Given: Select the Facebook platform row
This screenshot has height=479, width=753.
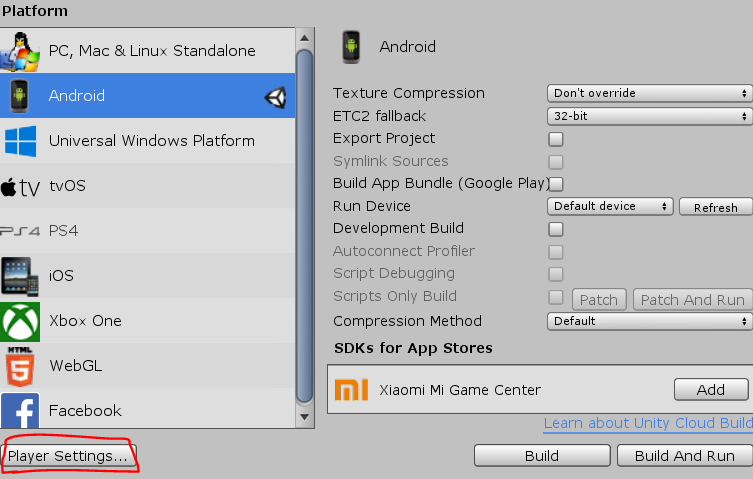Looking at the screenshot, I should [x=147, y=408].
